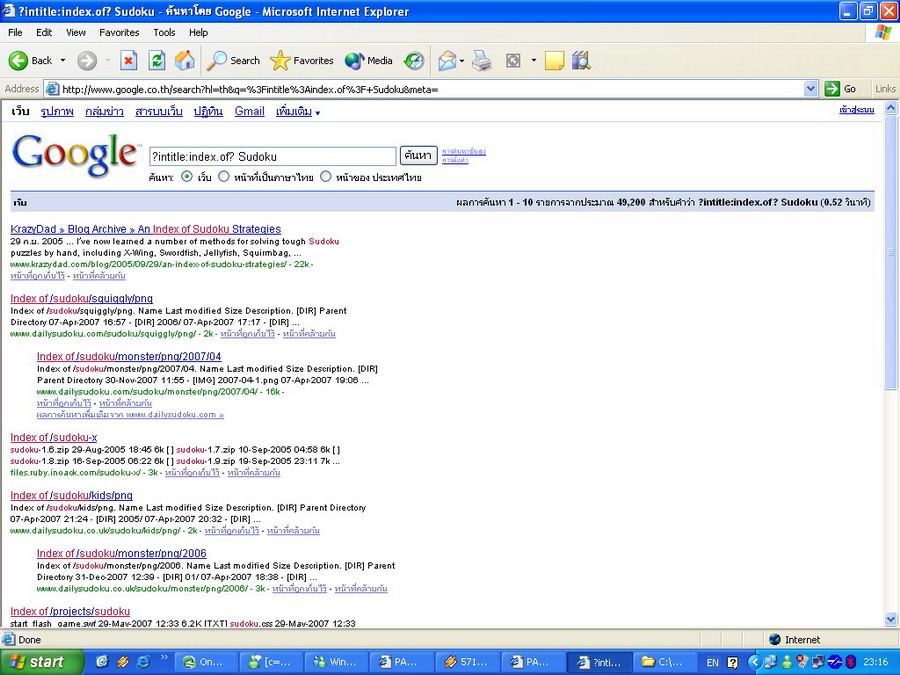The image size is (900, 675).
Task: Select the หน้าของ ประเทศไทย radio button
Action: (x=325, y=177)
